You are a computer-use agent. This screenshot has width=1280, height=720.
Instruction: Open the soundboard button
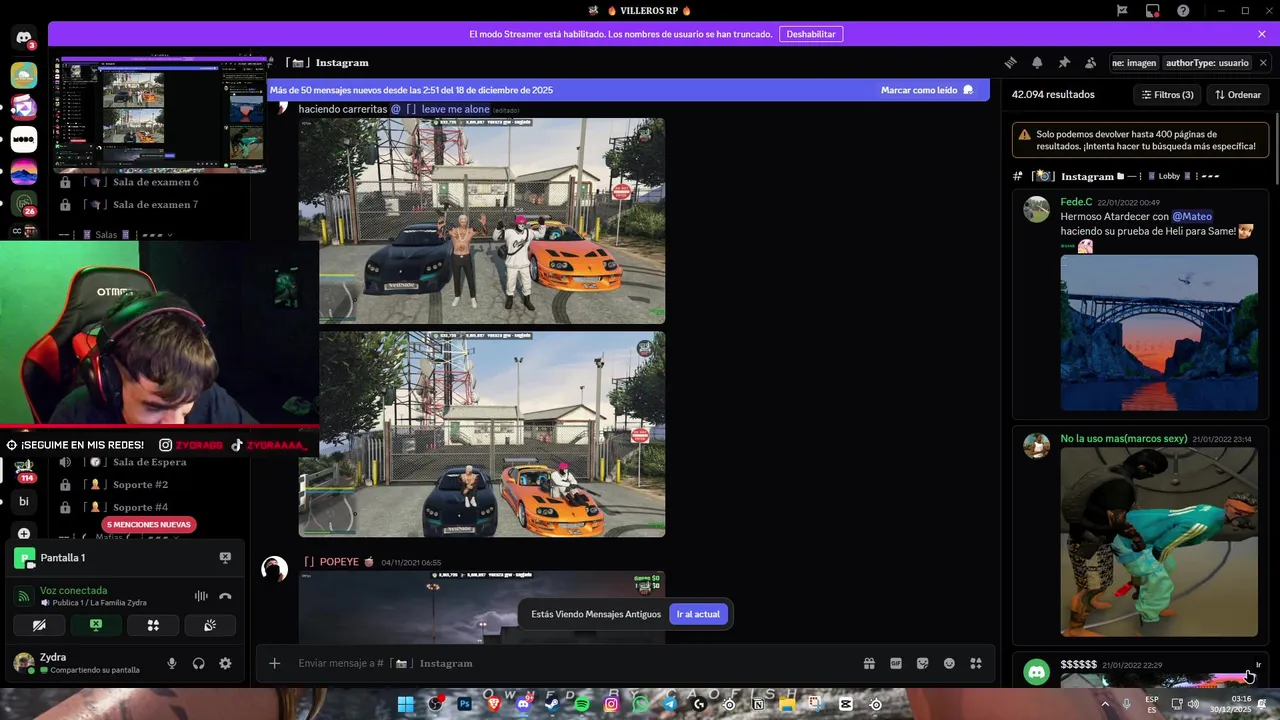pos(210,625)
